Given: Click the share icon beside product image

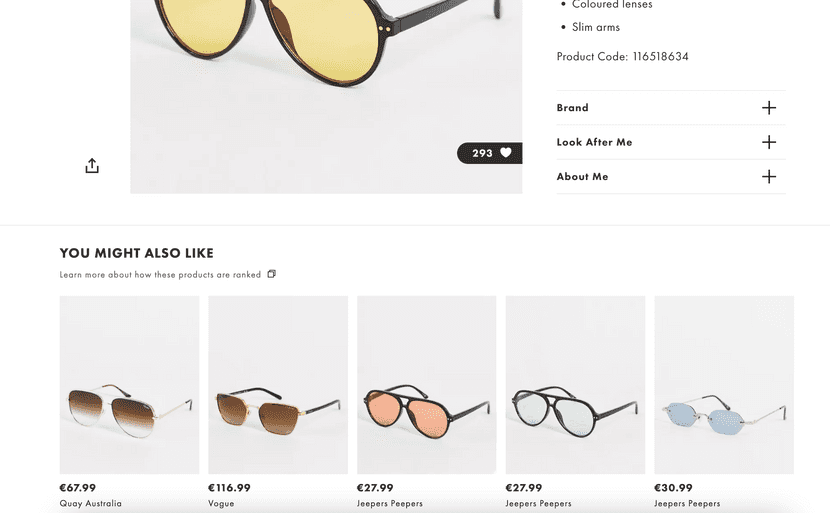Looking at the screenshot, I should click(x=92, y=166).
